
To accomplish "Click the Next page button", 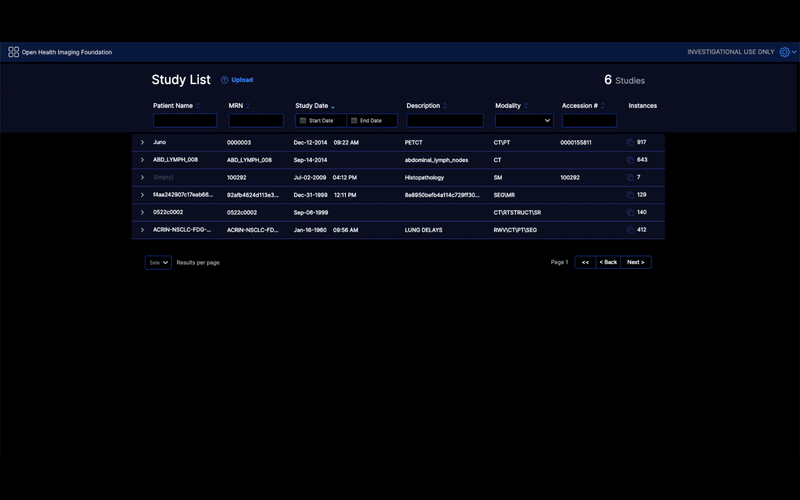I will (636, 263).
